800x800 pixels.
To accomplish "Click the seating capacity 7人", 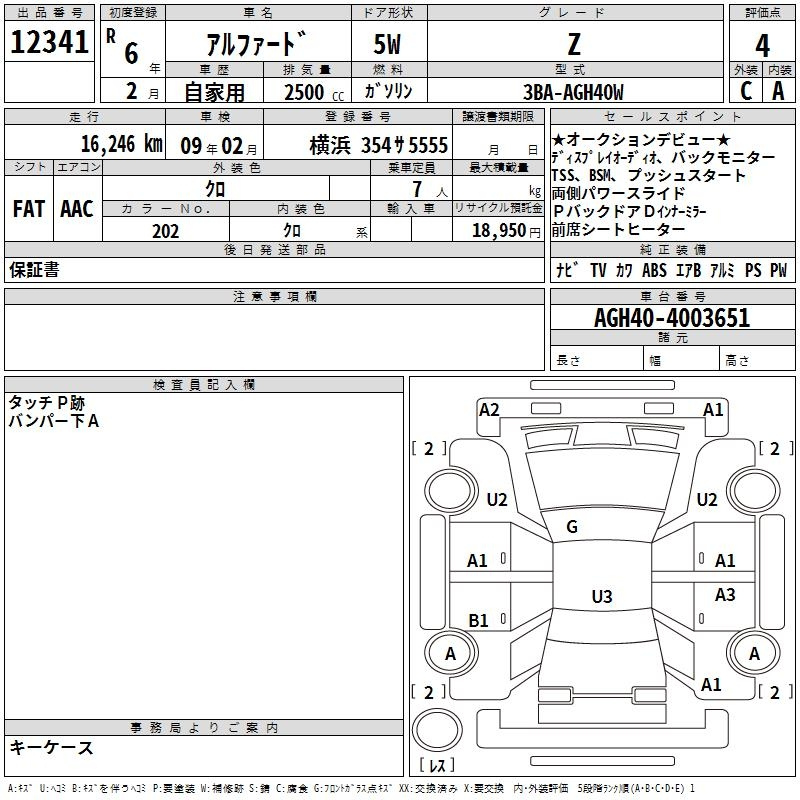I will pos(430,190).
